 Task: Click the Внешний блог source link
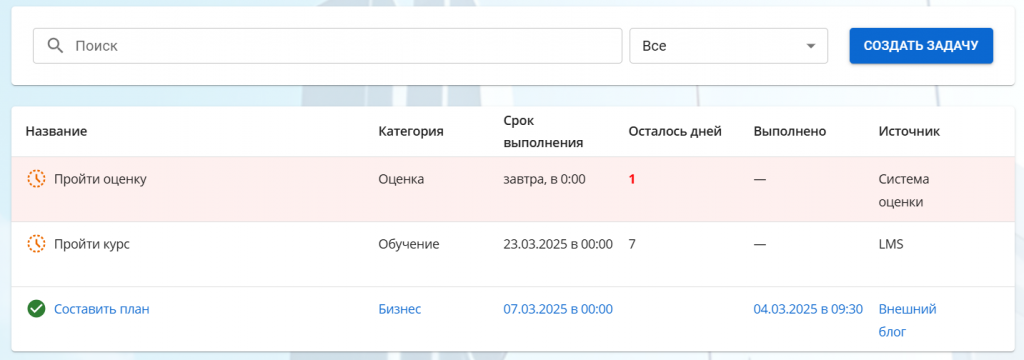(908, 321)
